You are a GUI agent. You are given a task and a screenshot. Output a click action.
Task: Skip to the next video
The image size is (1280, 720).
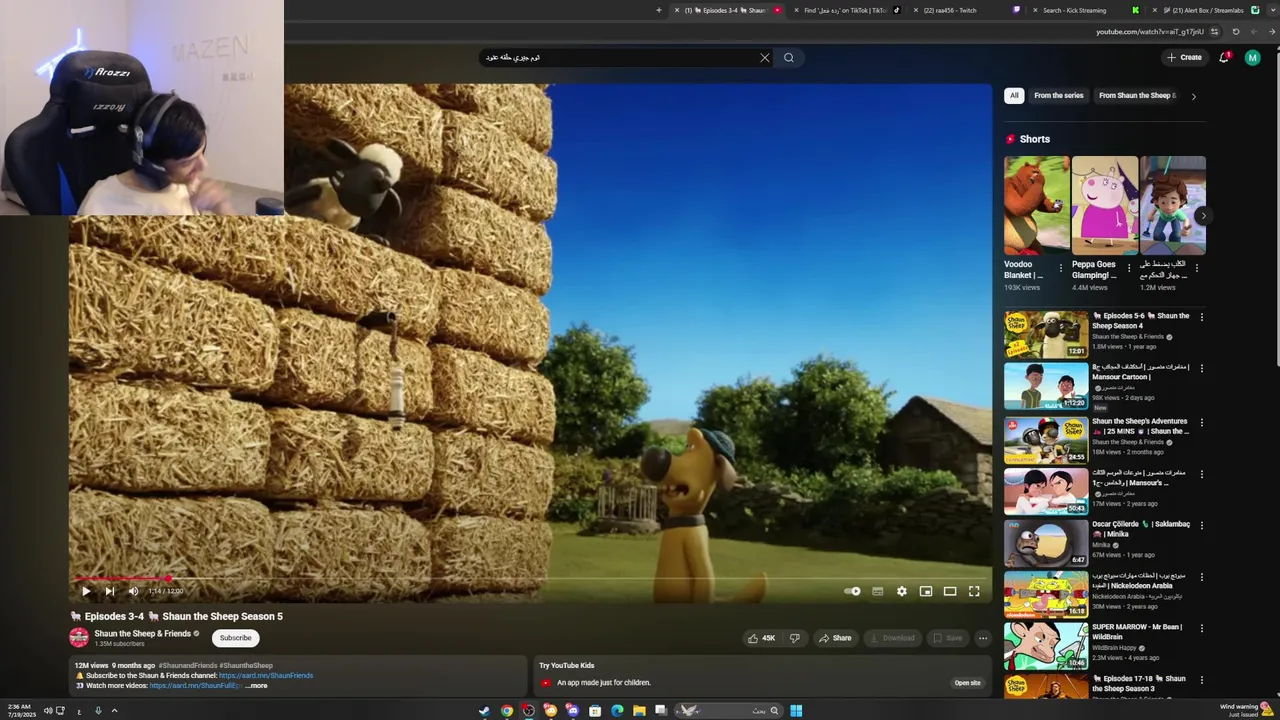[x=110, y=591]
